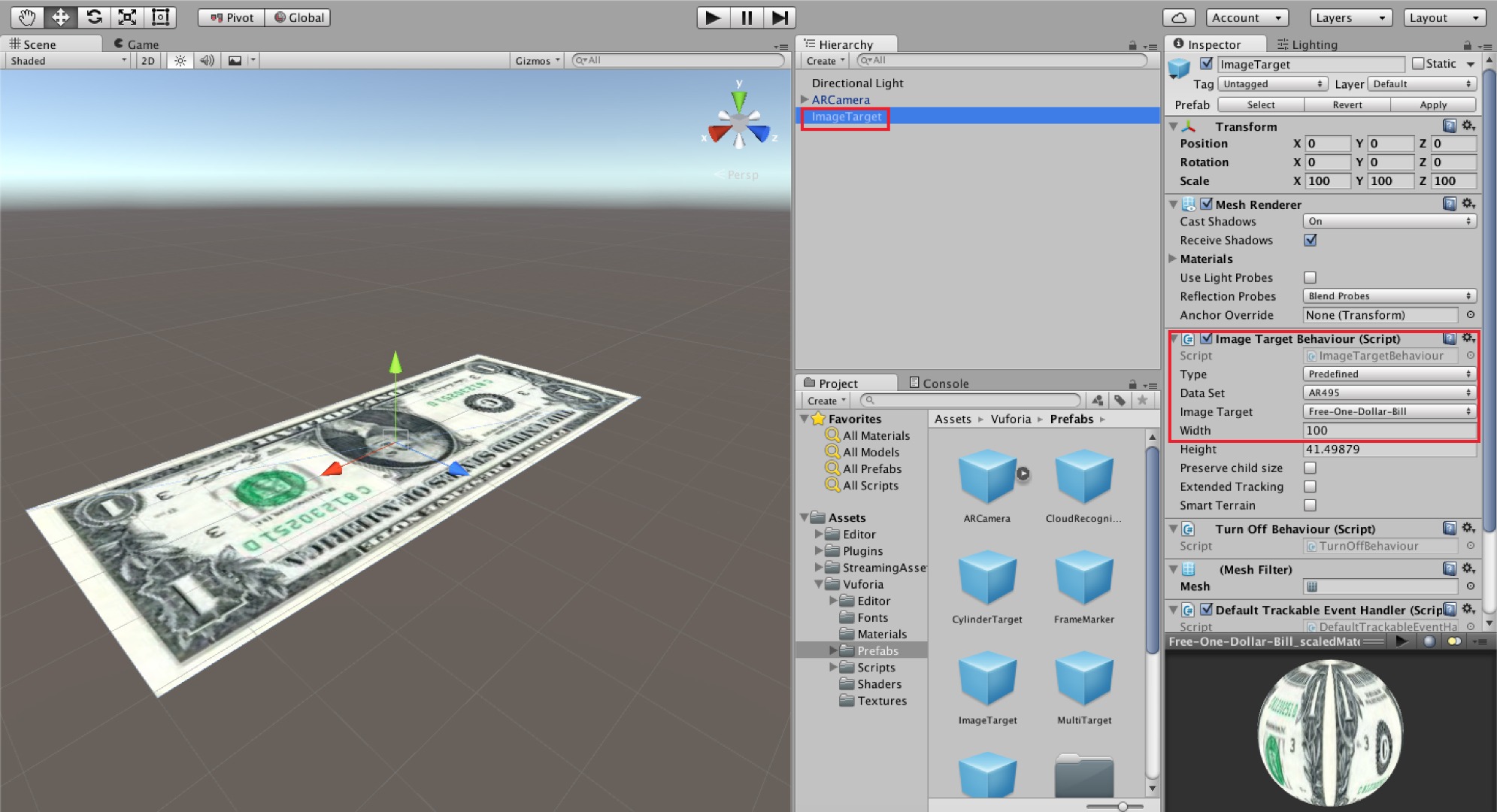Open the Tag dropdown
Image resolution: width=1497 pixels, height=812 pixels.
point(1271,84)
